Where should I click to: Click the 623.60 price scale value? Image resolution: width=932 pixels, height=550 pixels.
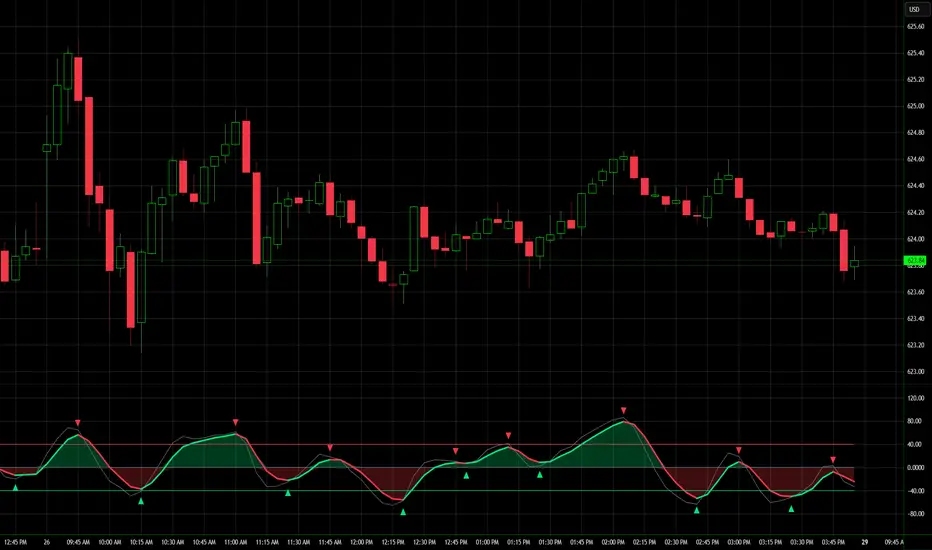coord(915,292)
